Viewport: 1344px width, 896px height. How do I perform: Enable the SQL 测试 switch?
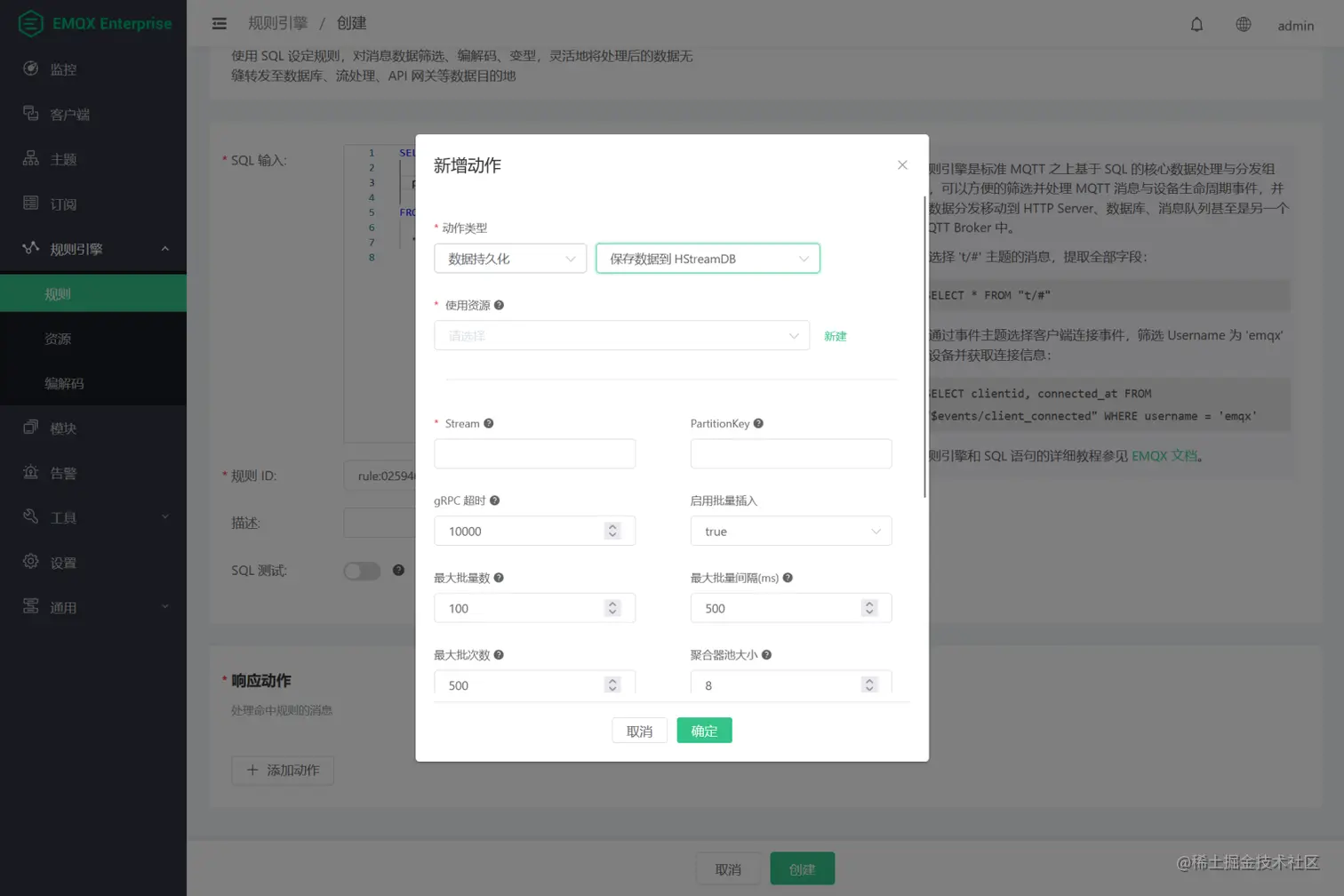tap(362, 570)
